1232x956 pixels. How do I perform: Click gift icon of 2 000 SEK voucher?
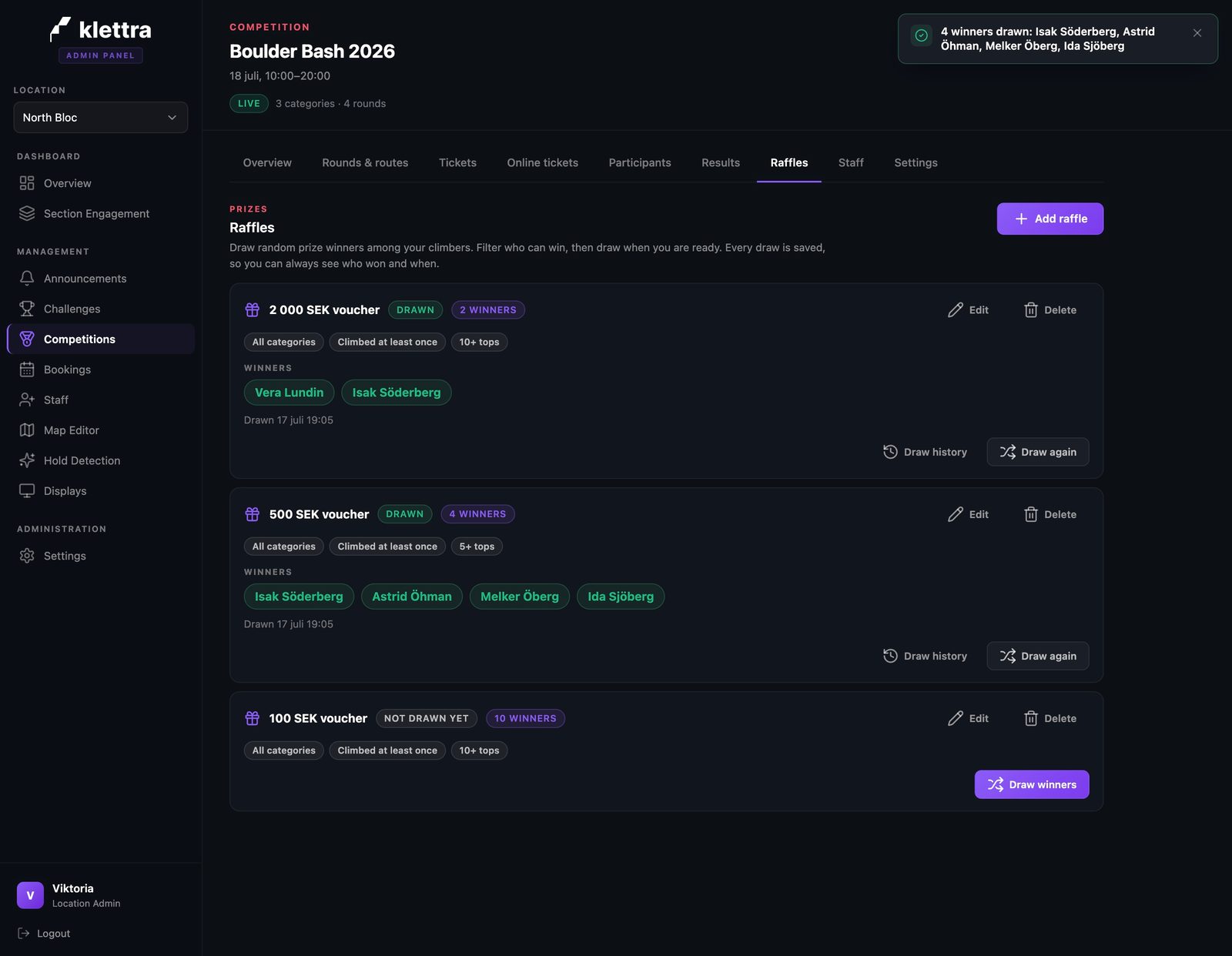[252, 309]
